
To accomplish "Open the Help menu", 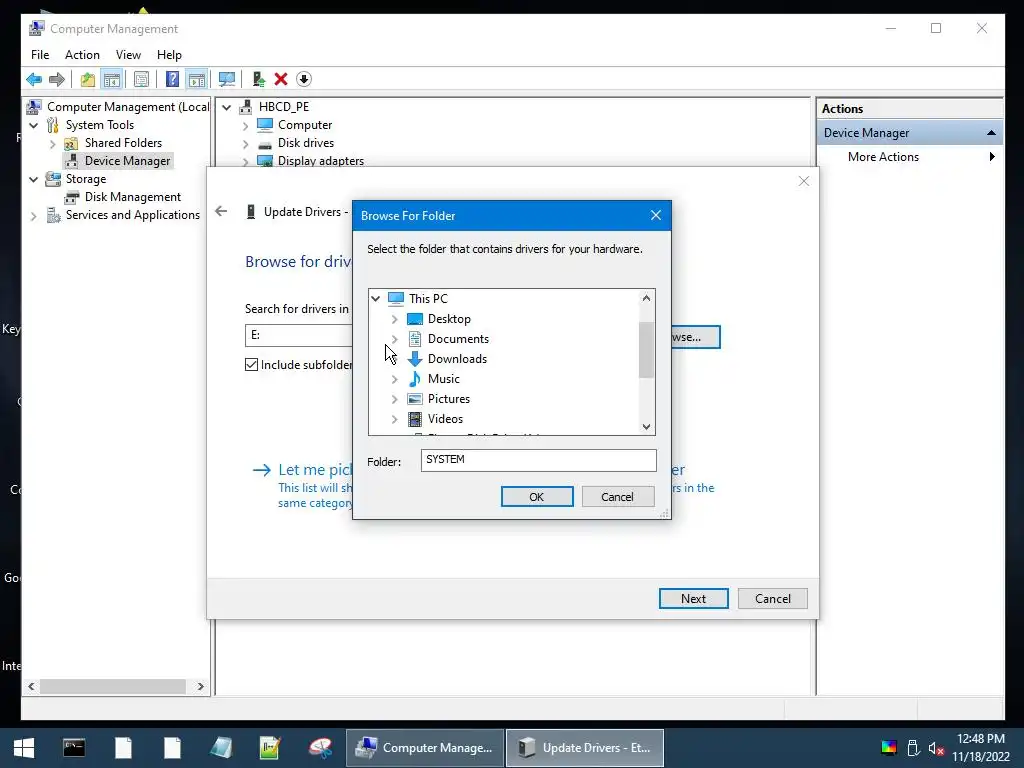I will (x=169, y=55).
